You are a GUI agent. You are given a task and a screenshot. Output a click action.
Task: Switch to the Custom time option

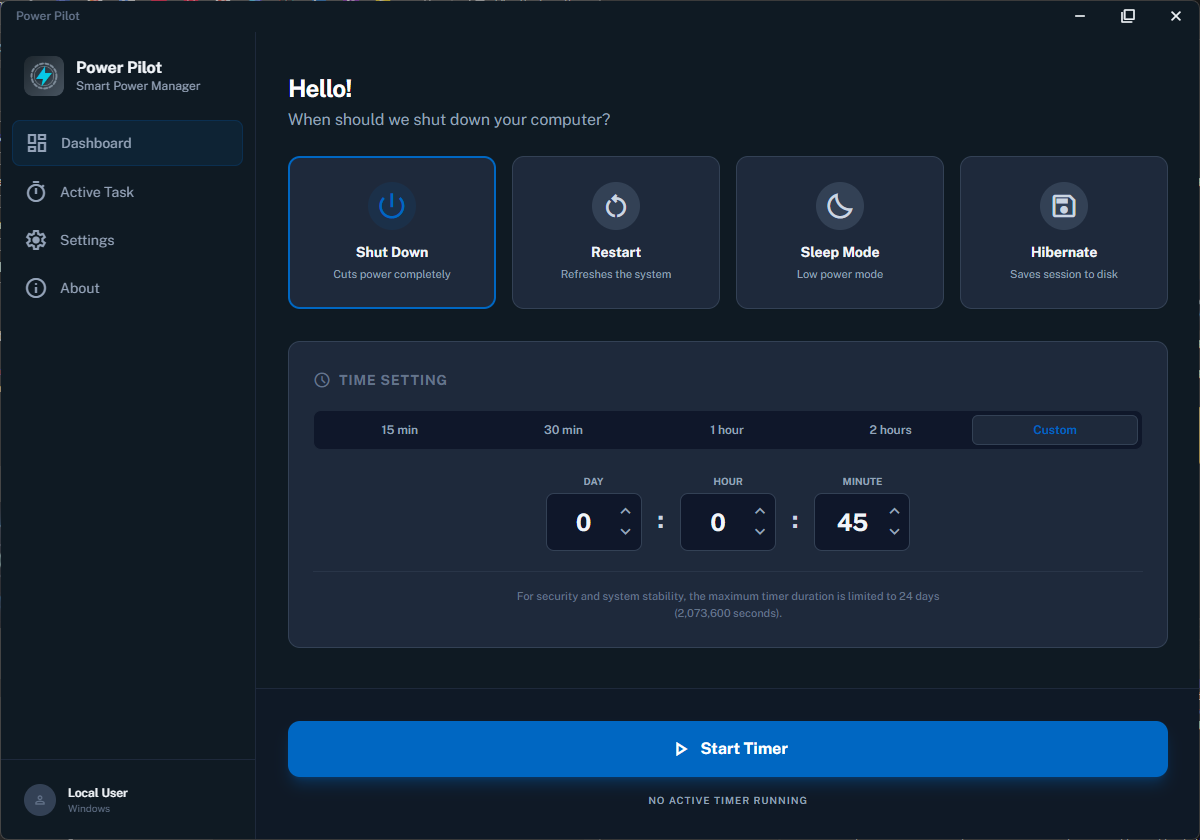point(1055,430)
